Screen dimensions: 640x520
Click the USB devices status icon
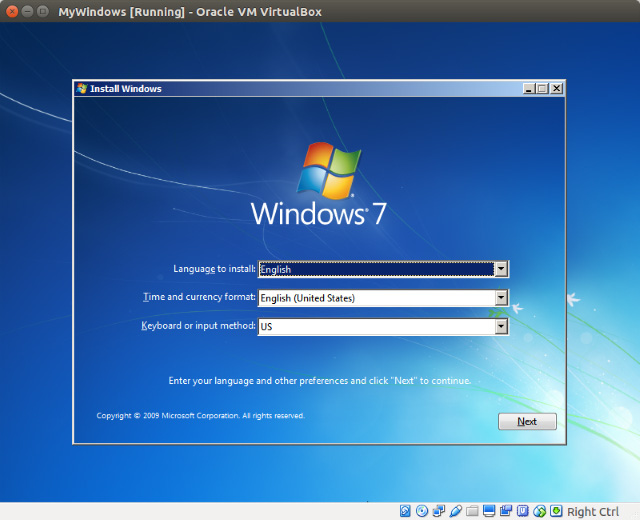click(456, 511)
